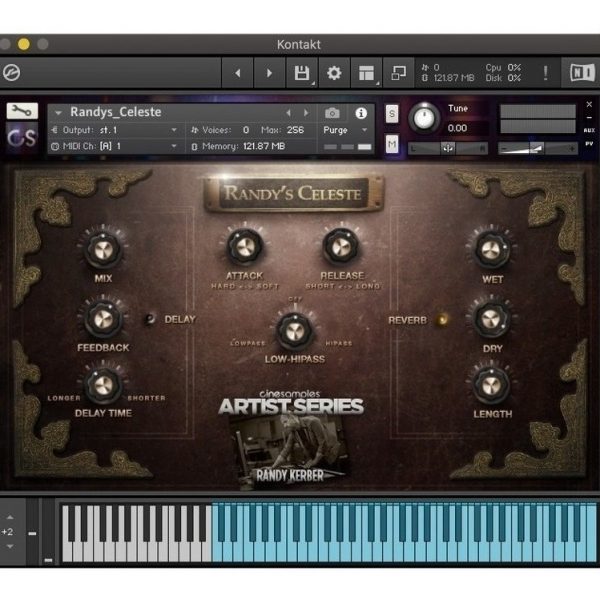This screenshot has width=600, height=600.
Task: Click the minimized view resize icon
Action: click(399, 73)
